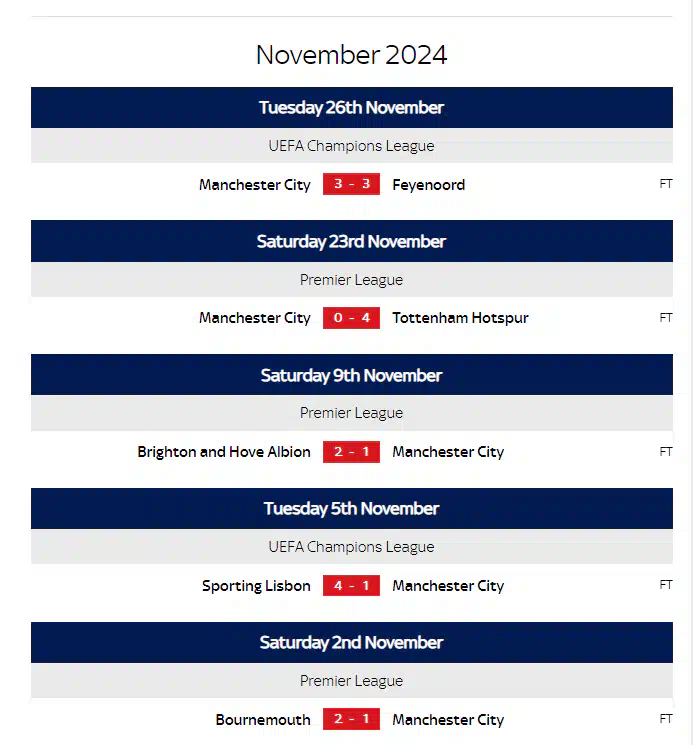Screen dimensions: 693x745
Task: Open the 4 - 1 score for Sporting Lisbon v Manchester City
Action: (351, 585)
